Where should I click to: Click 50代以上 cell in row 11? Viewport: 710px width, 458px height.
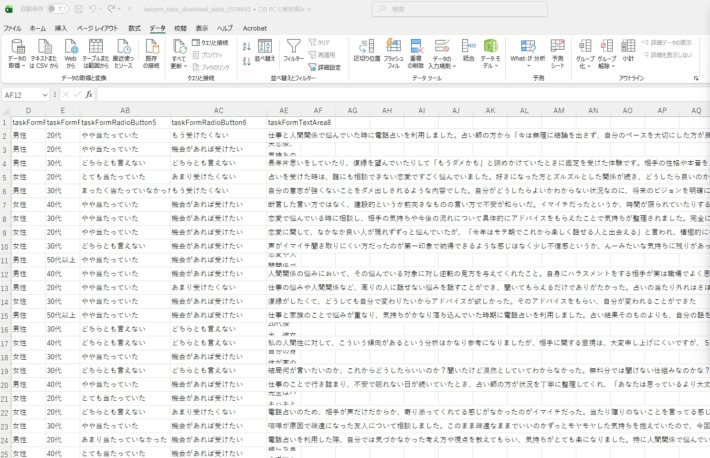click(x=62, y=260)
